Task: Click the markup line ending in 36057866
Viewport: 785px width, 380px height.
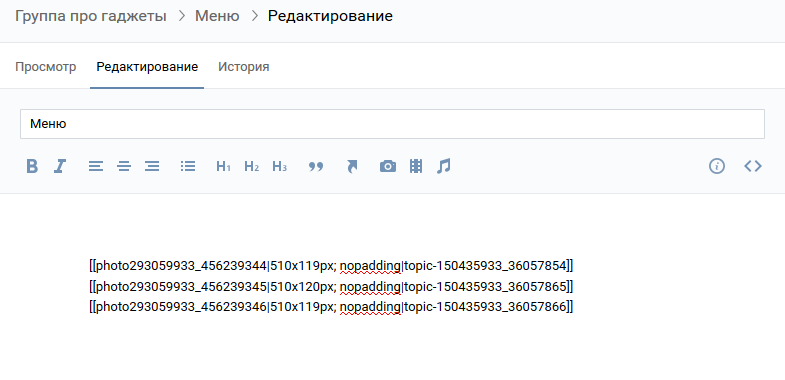Action: (x=331, y=307)
